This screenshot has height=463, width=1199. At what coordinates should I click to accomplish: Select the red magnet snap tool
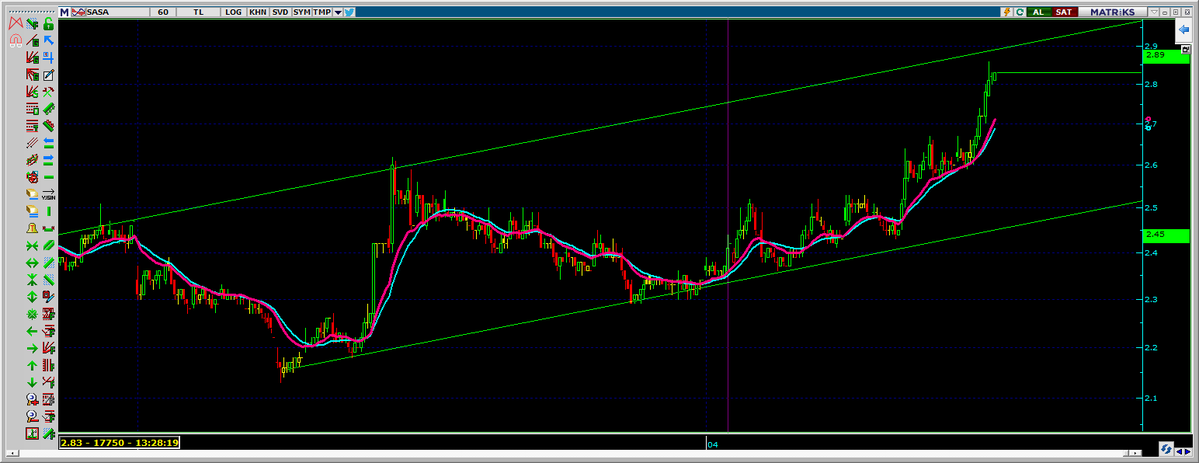tap(15, 40)
